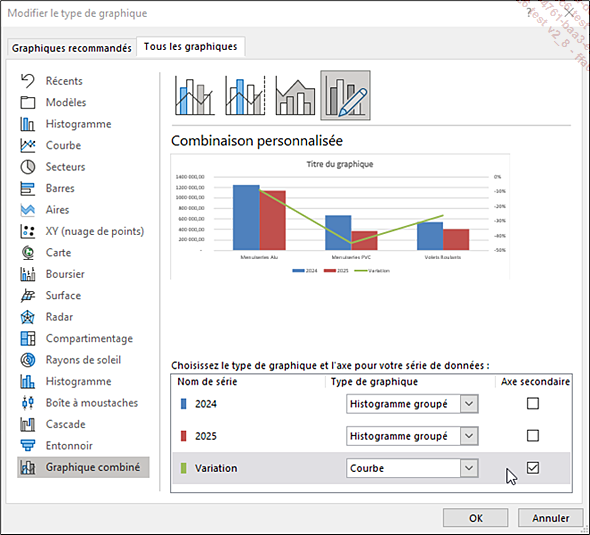Uncheck secondary axis for Variation series
This screenshot has height=535, width=590.
tap(533, 468)
